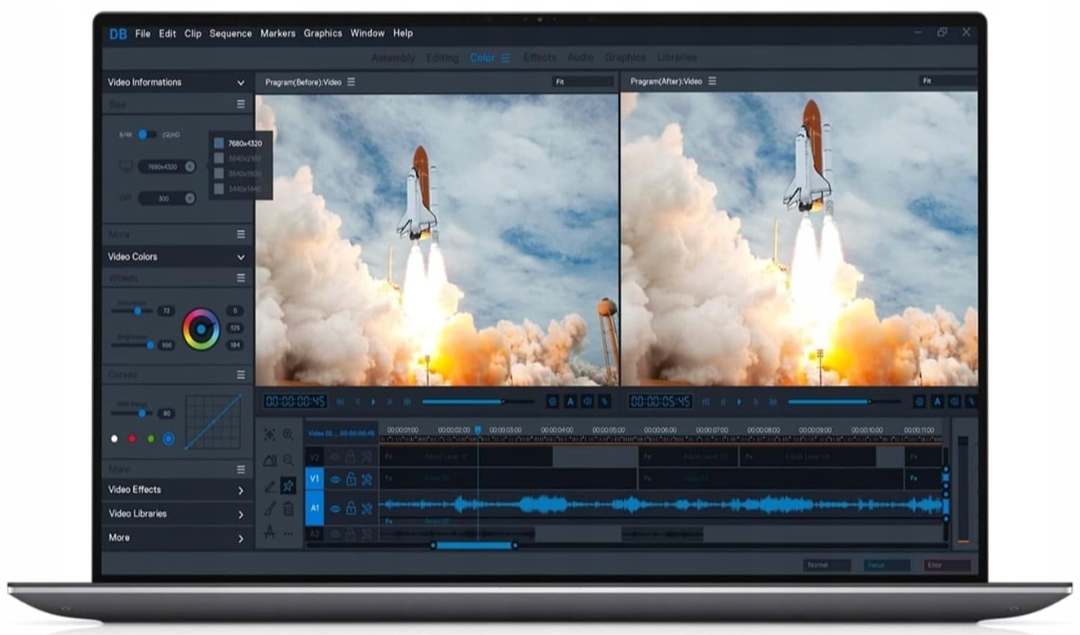The image size is (1080, 635).
Task: Open the Sequence menu
Action: click(x=230, y=33)
